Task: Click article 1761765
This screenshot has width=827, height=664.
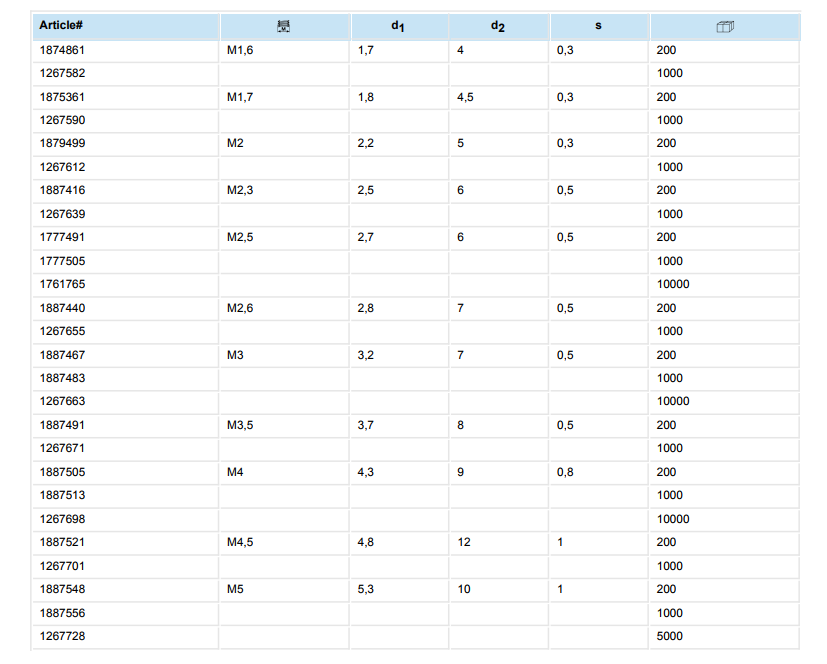Action: click(x=64, y=284)
